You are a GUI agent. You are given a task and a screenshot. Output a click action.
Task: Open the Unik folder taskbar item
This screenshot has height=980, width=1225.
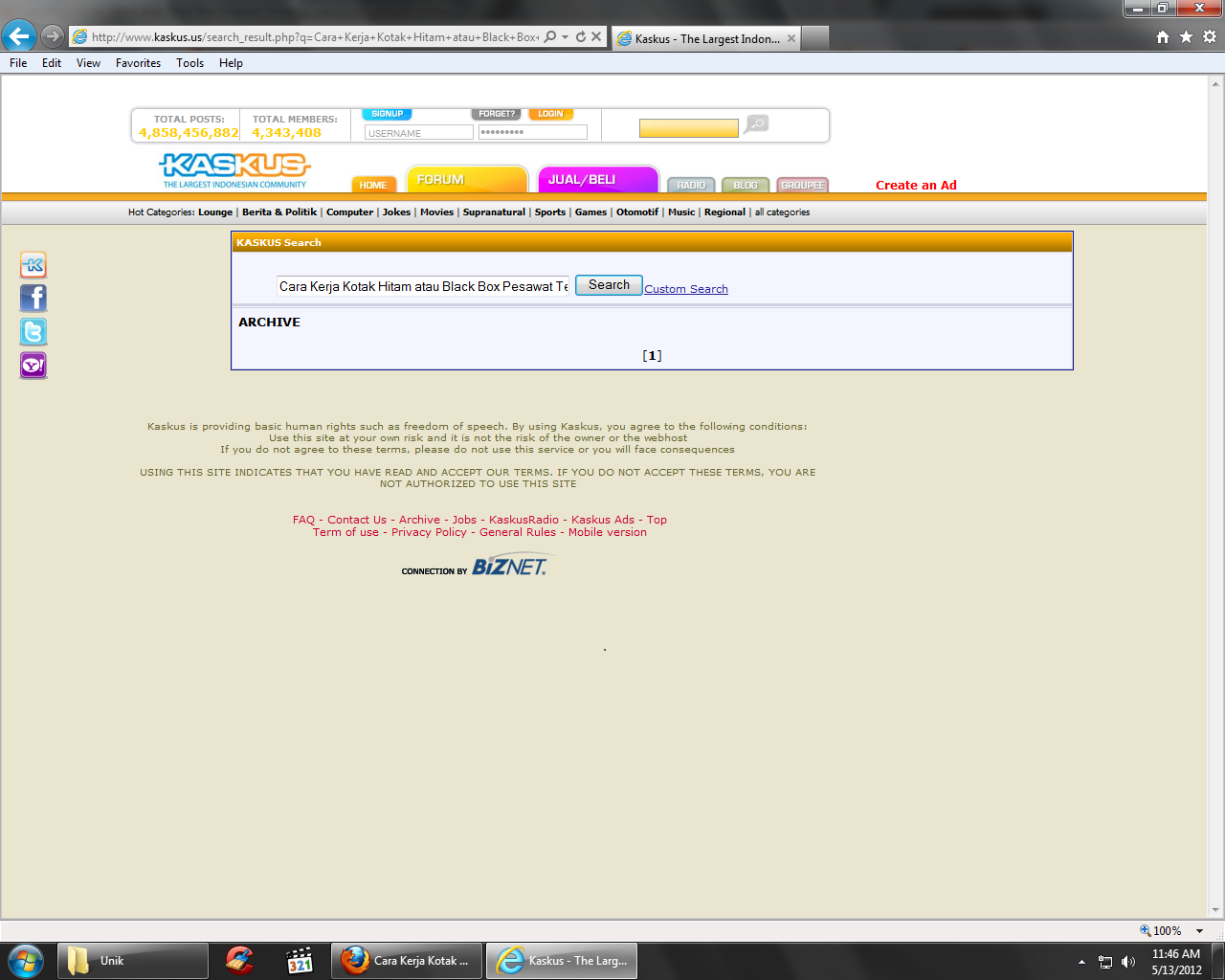pos(133,961)
